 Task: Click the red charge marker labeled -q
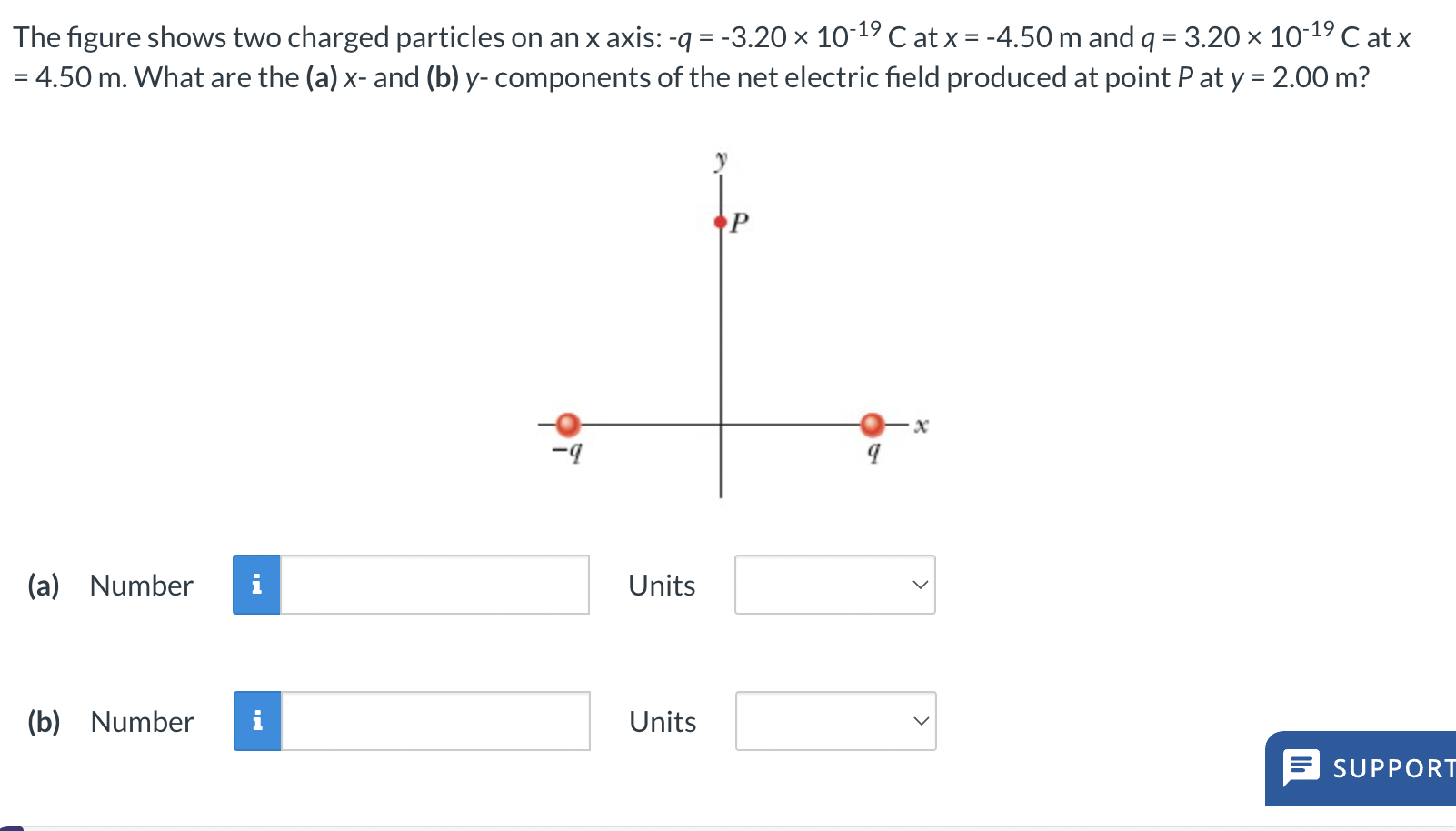(x=568, y=424)
